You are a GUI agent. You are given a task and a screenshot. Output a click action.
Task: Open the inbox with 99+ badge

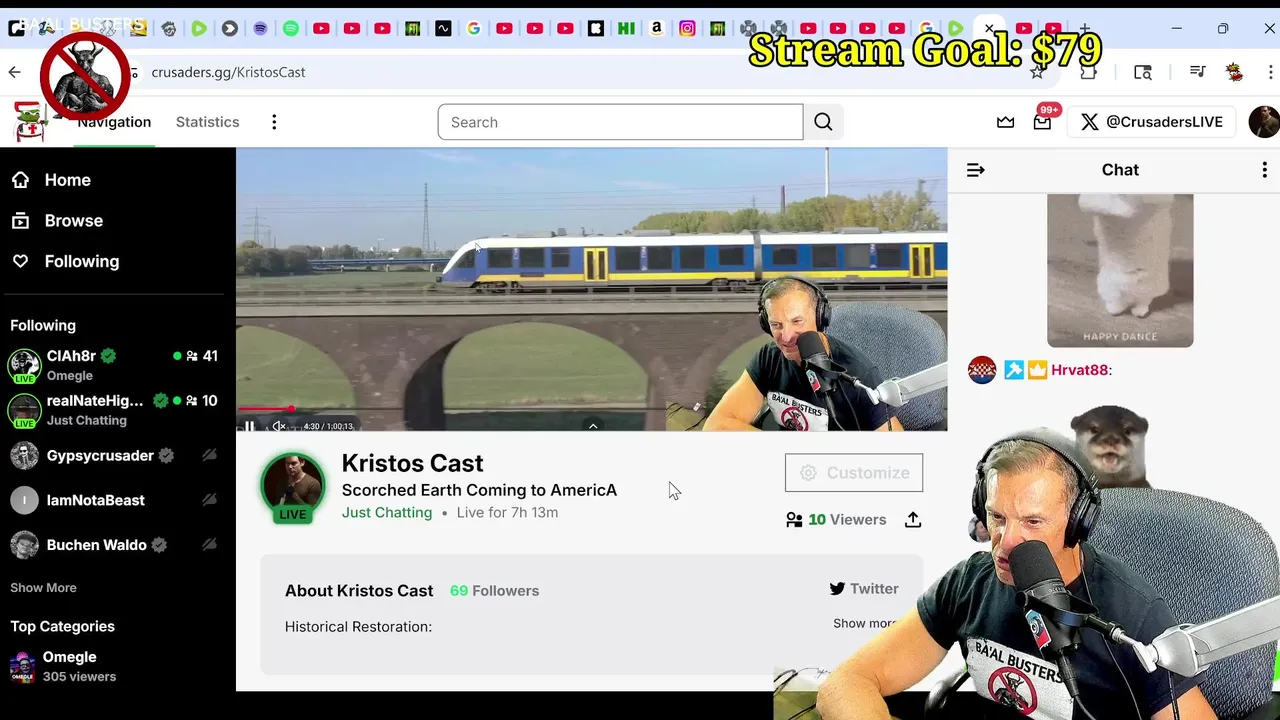1042,122
